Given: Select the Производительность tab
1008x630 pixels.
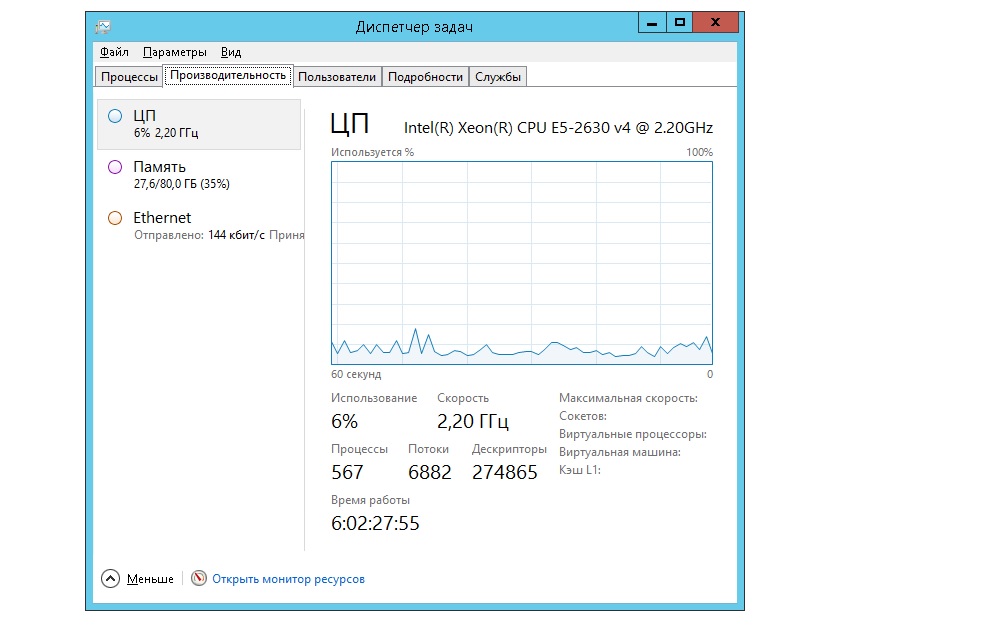Looking at the screenshot, I should coord(228,75).
